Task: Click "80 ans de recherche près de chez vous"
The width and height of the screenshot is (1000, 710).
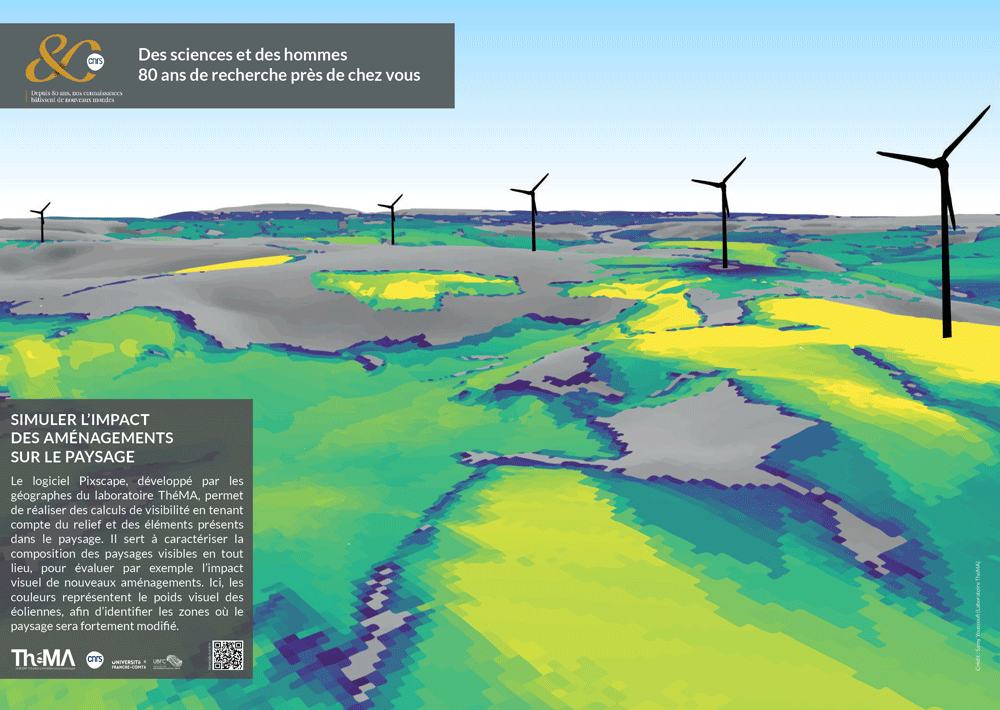Action: point(279,75)
